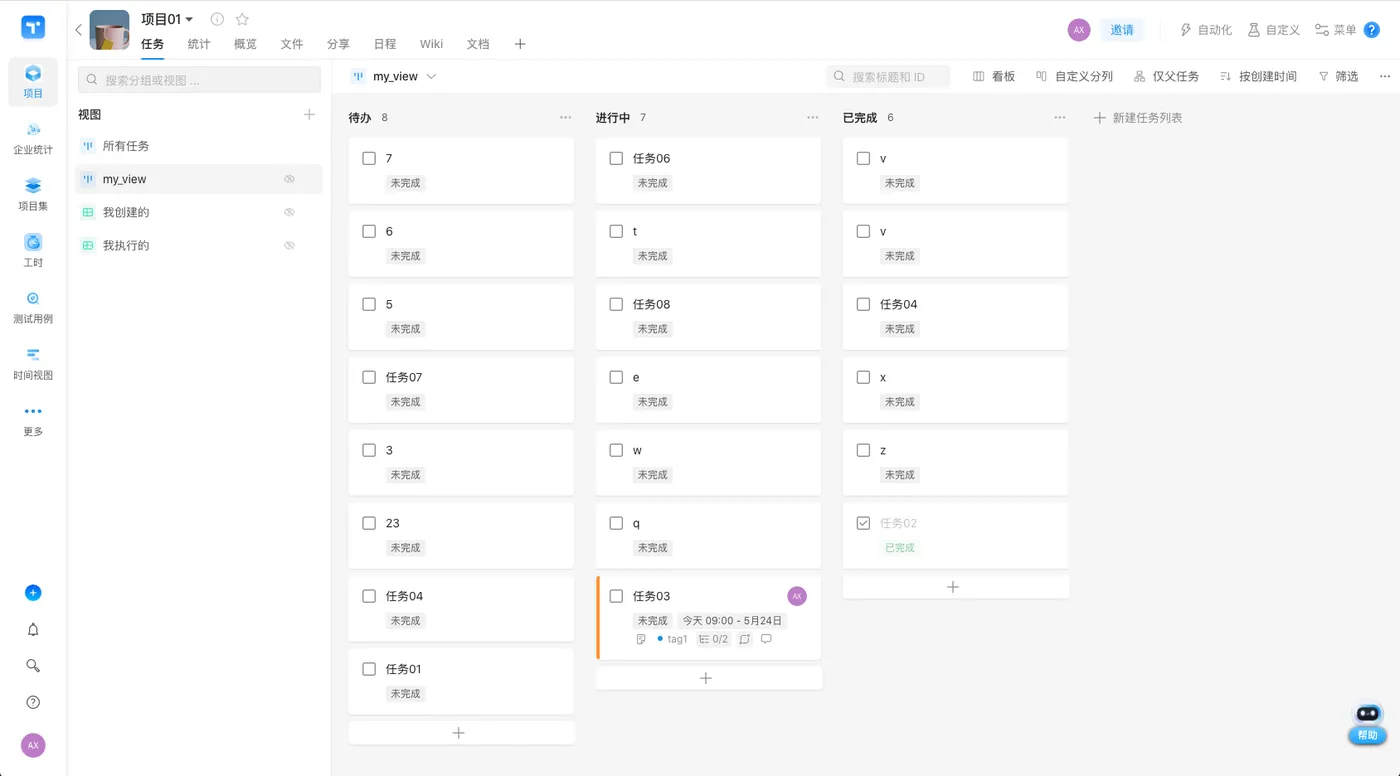Toggle visibility of 我创建的 view
1400x776 pixels.
[289, 212]
